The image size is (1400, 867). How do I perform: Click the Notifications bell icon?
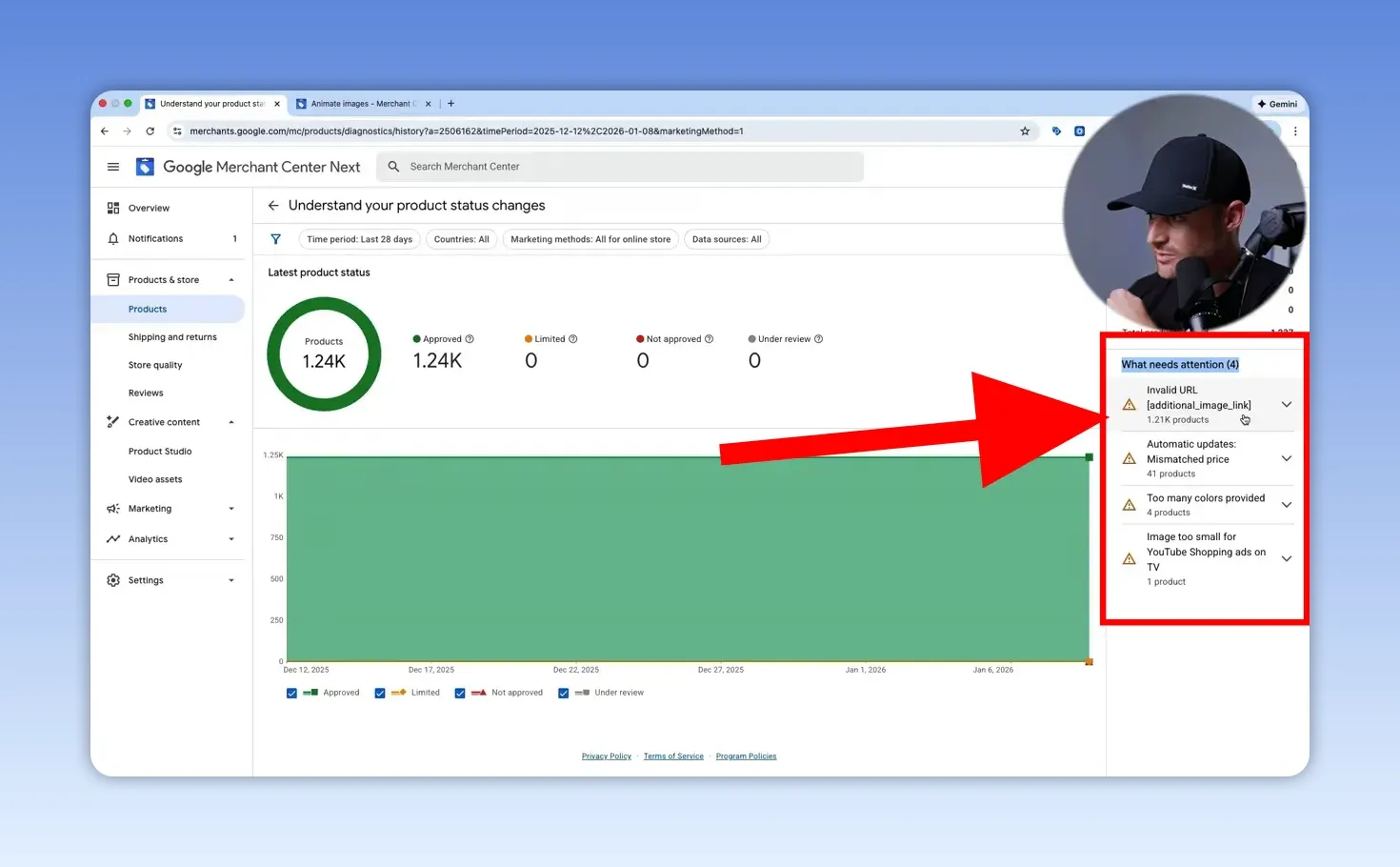113,239
